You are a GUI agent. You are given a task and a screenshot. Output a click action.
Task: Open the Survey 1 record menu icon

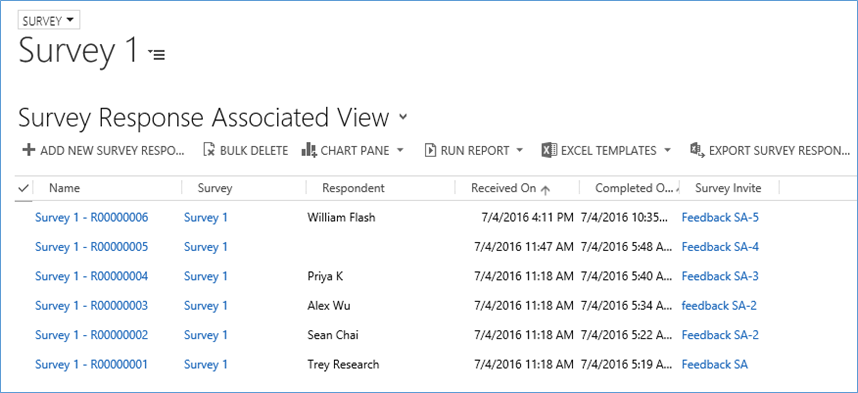pyautogui.click(x=156, y=54)
